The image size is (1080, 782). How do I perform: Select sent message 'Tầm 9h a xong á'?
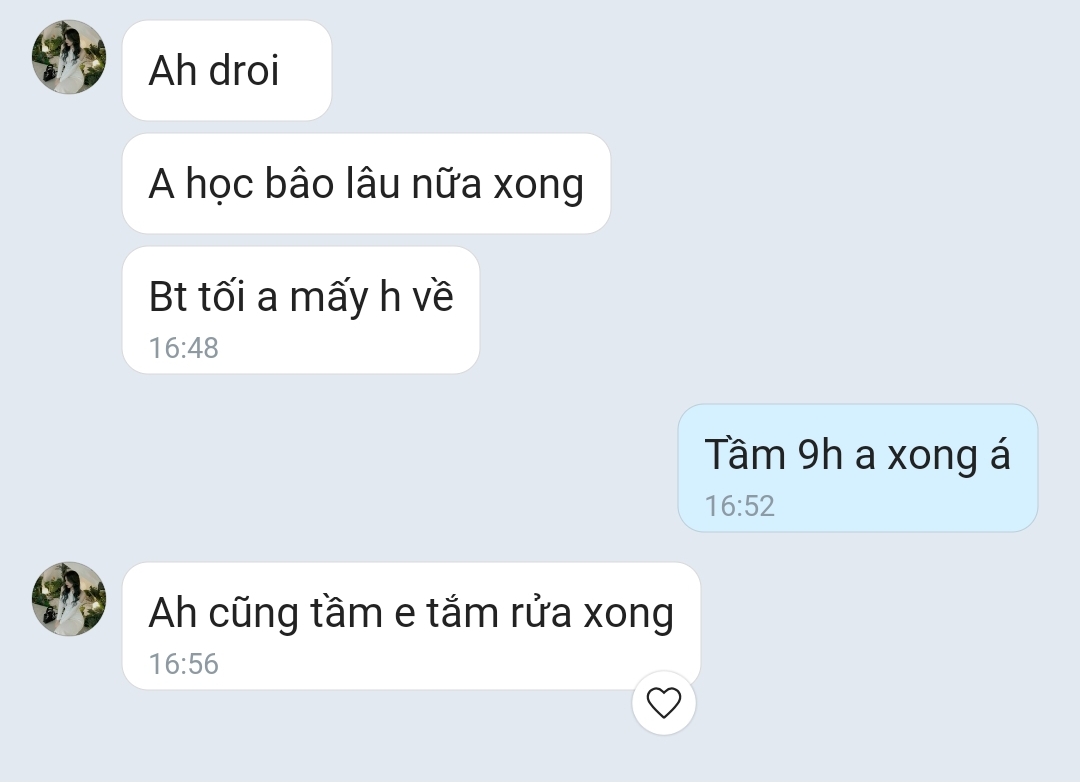pyautogui.click(x=858, y=468)
